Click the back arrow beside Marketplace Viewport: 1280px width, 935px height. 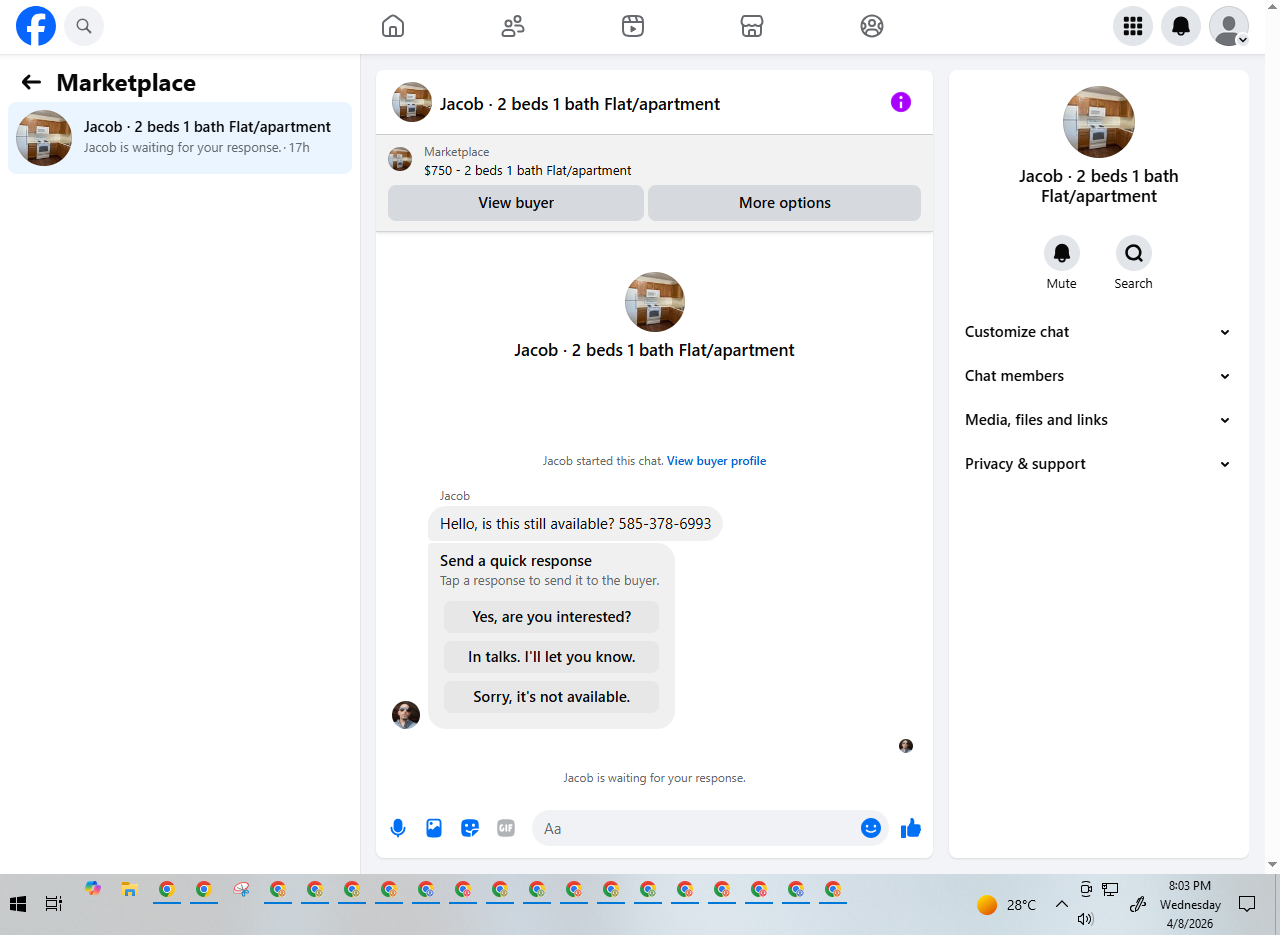coord(31,82)
